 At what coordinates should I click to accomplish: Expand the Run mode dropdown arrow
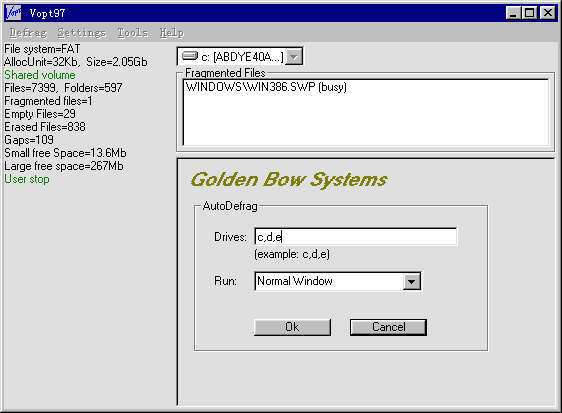[x=411, y=281]
